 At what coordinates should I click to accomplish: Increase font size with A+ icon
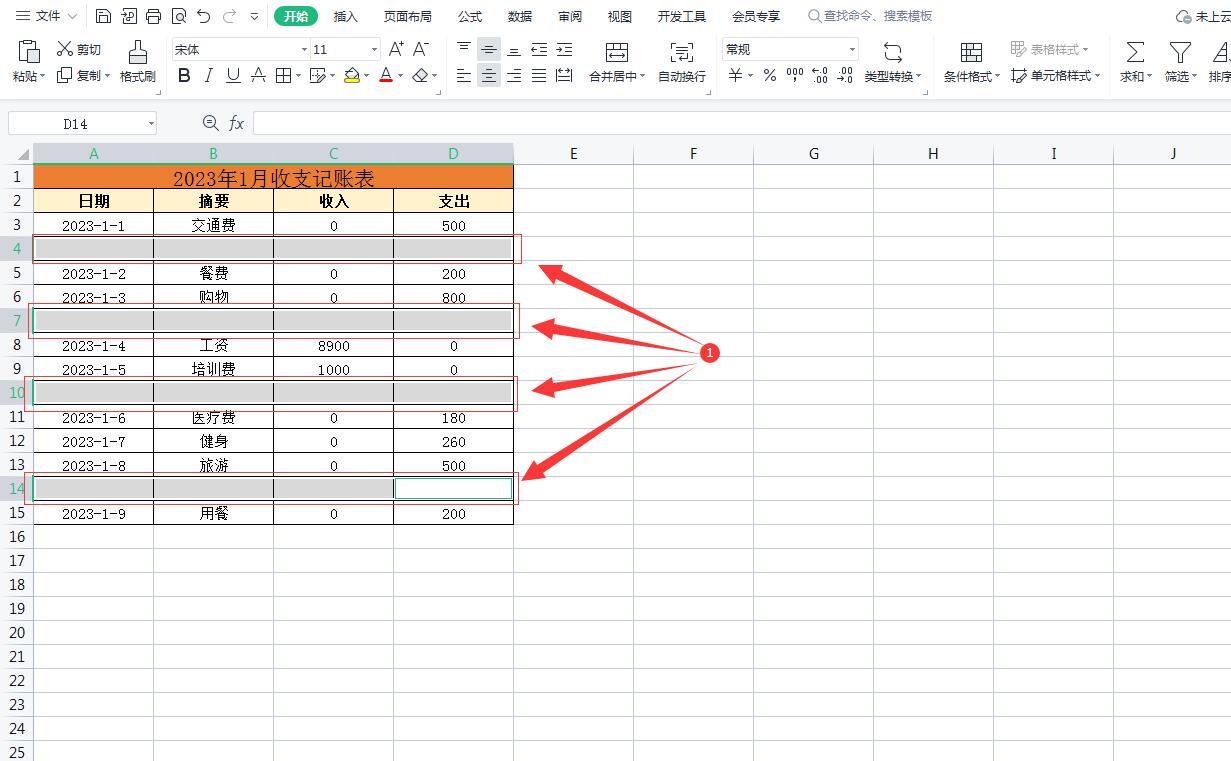coord(396,49)
